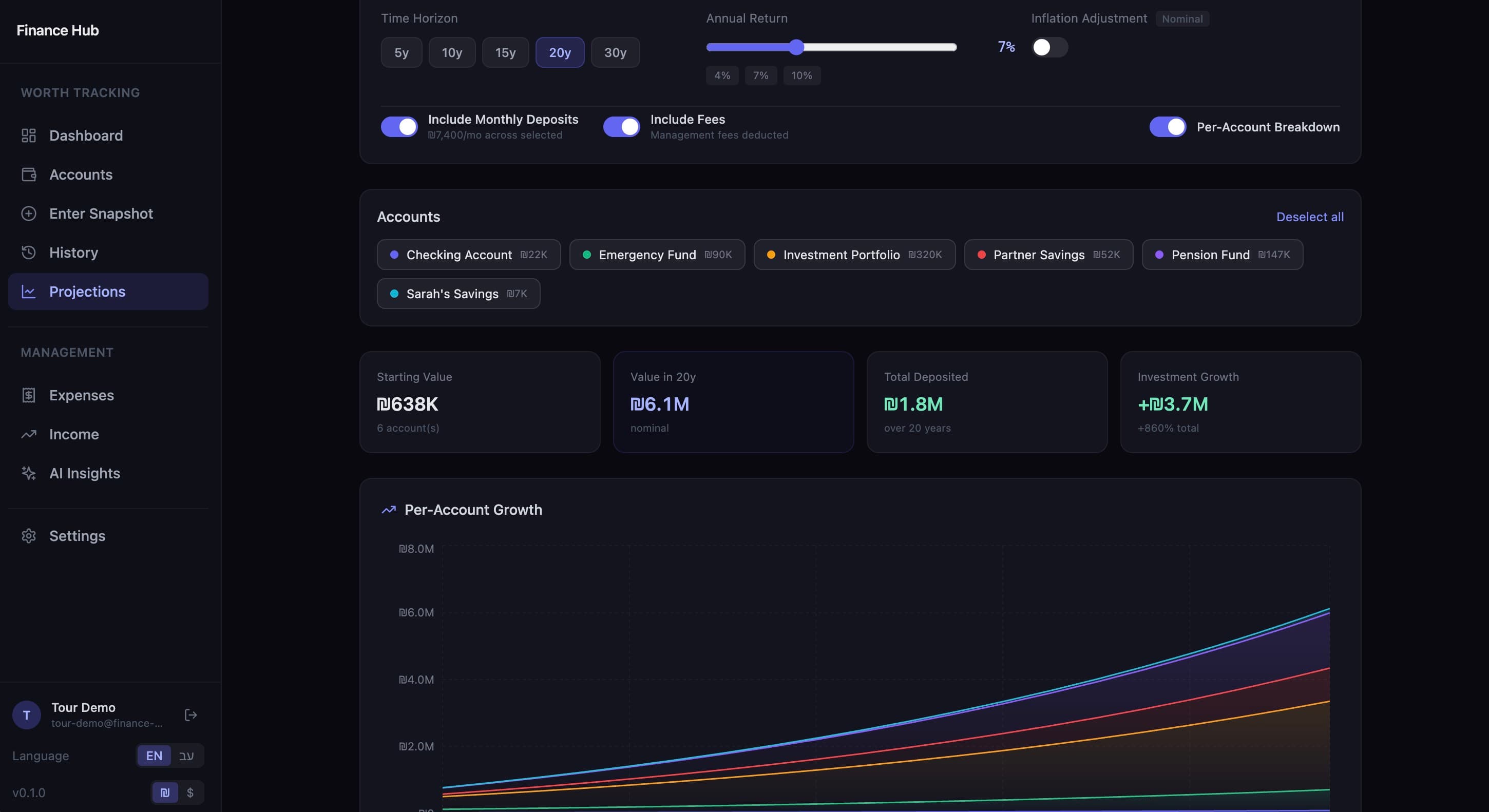Viewport: 1489px width, 812px height.
Task: Set annual return preset to 7%
Action: (x=761, y=75)
